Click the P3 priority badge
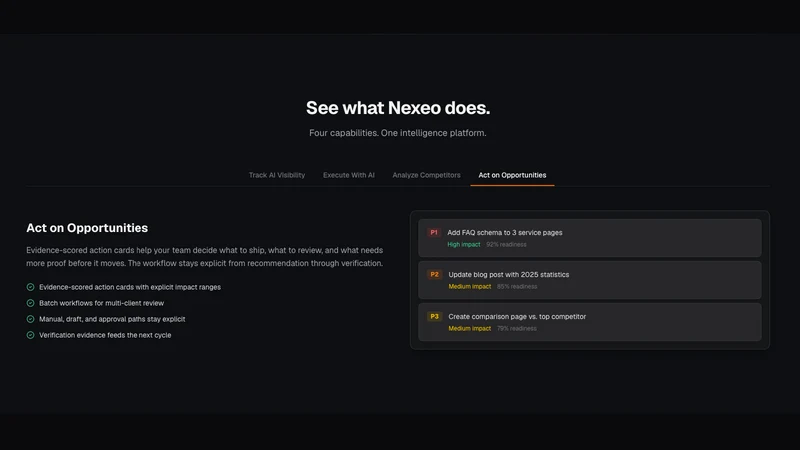Screen dimensions: 800x450 tap(434, 316)
